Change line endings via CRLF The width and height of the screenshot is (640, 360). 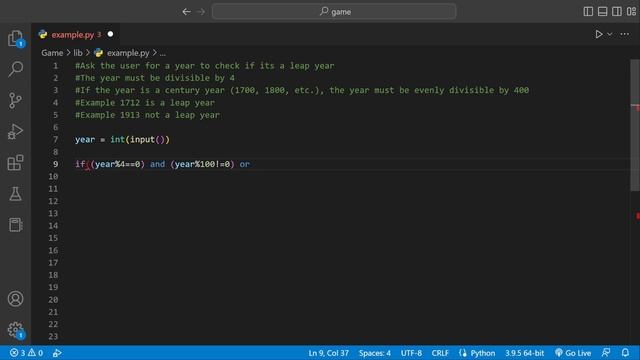point(440,353)
